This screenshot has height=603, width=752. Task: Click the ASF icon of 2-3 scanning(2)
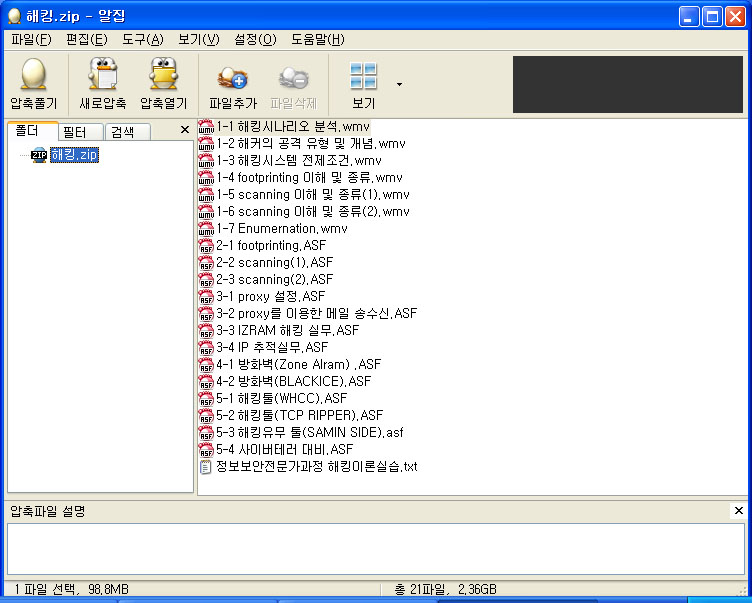pyautogui.click(x=206, y=280)
